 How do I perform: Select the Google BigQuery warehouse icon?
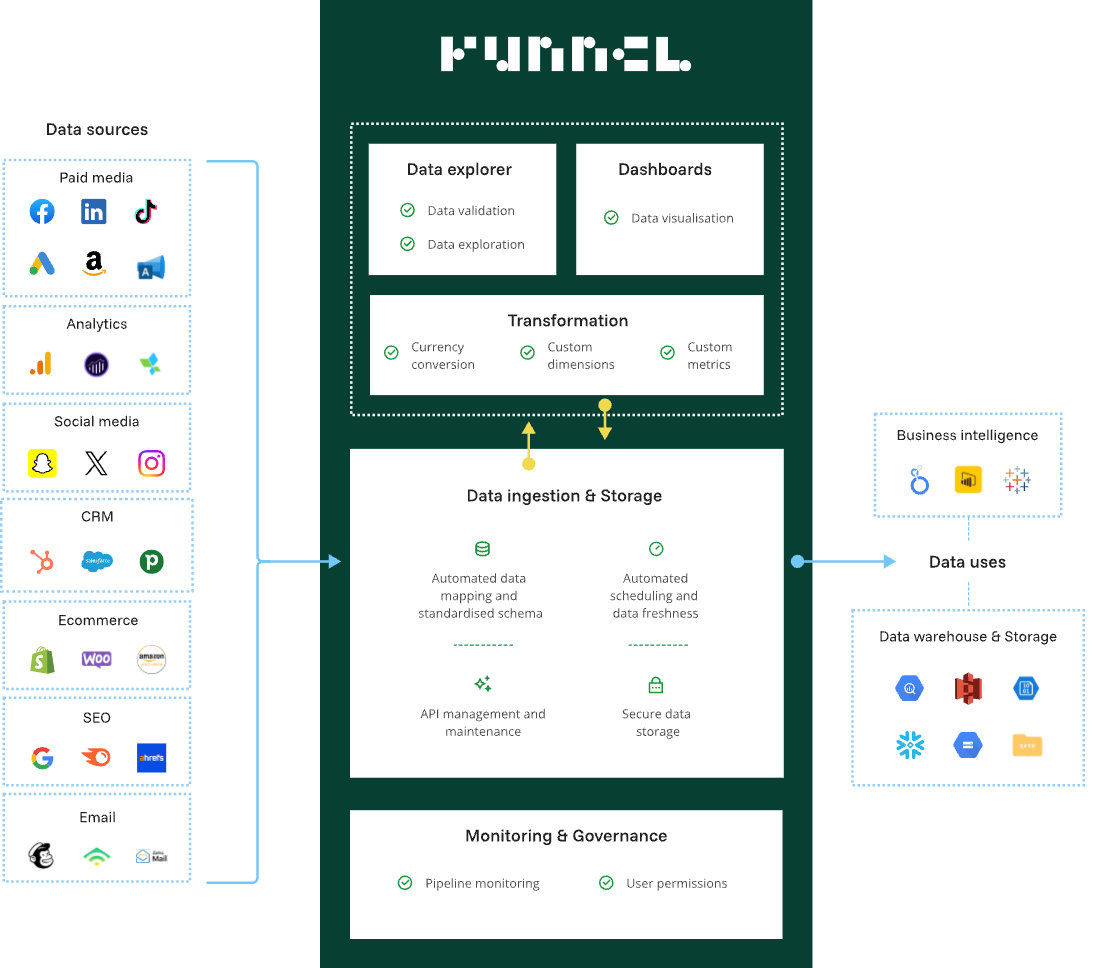[x=910, y=688]
